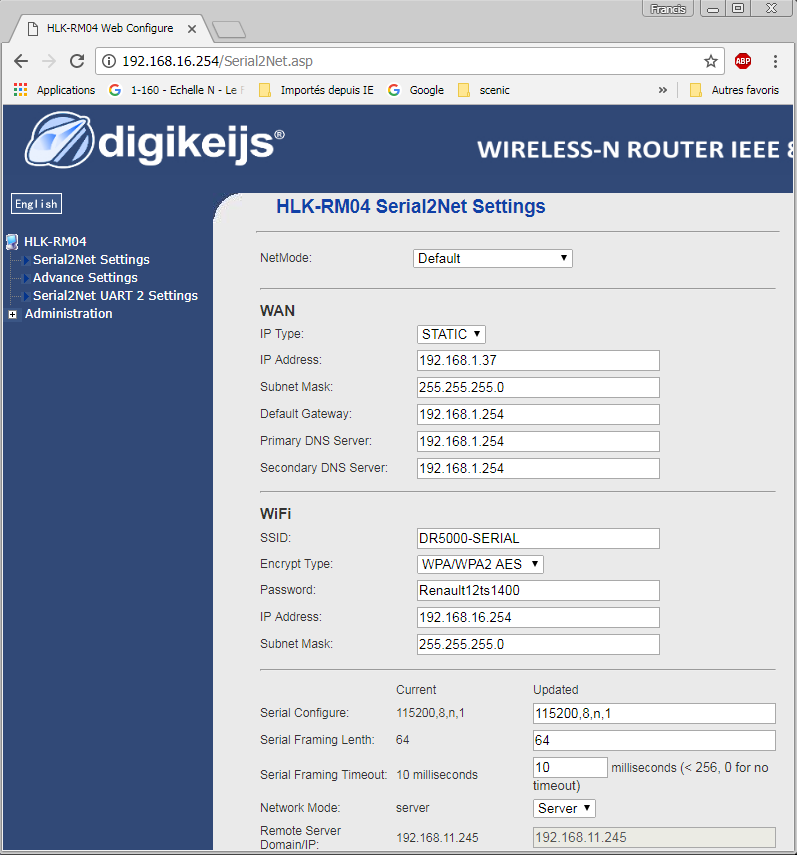Click the WAN IP Address field
The width and height of the screenshot is (797, 855).
(538, 360)
